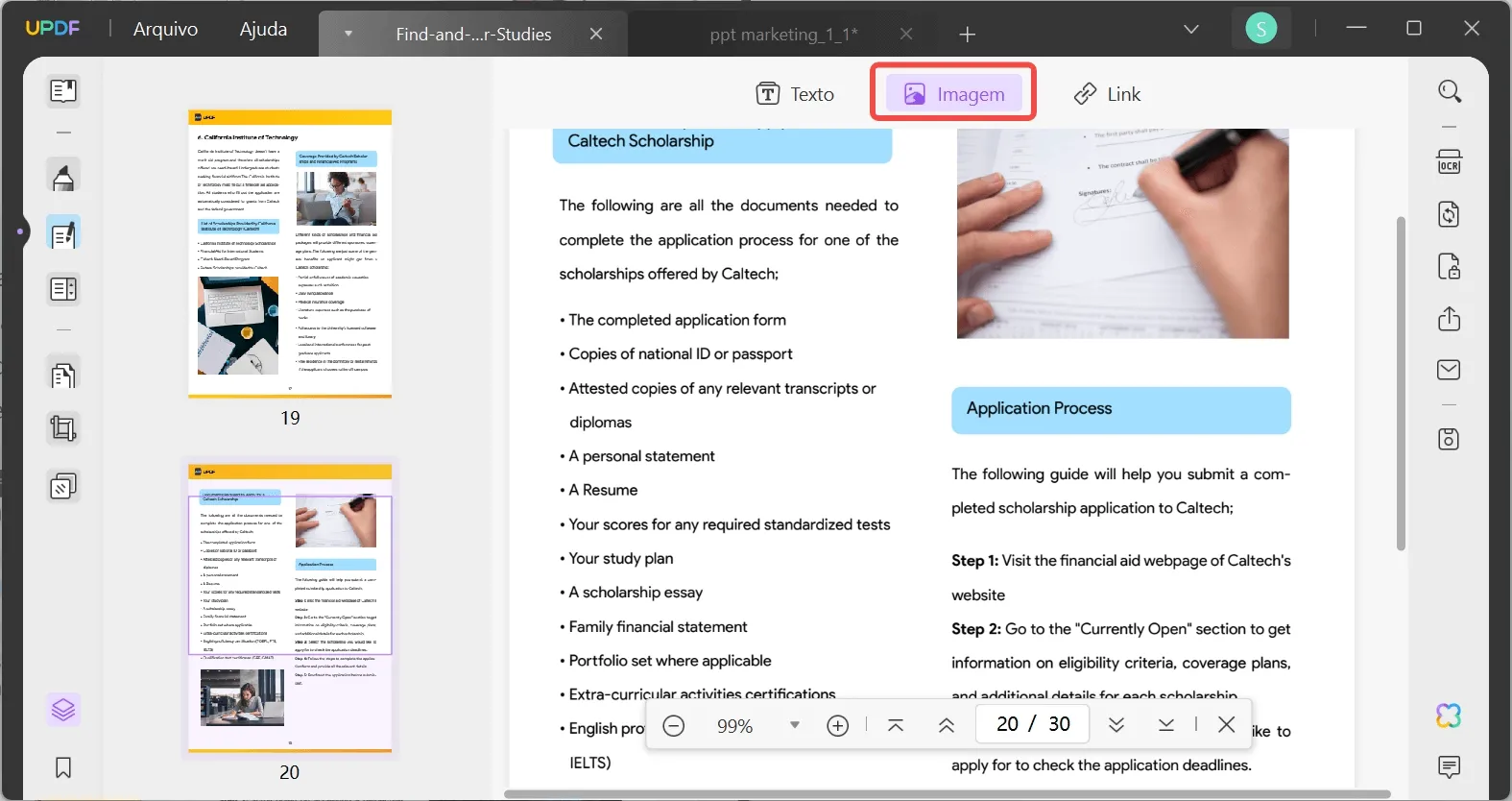Click the 'Caltech Scholarship' heading
This screenshot has height=801, width=1512.
tap(641, 141)
